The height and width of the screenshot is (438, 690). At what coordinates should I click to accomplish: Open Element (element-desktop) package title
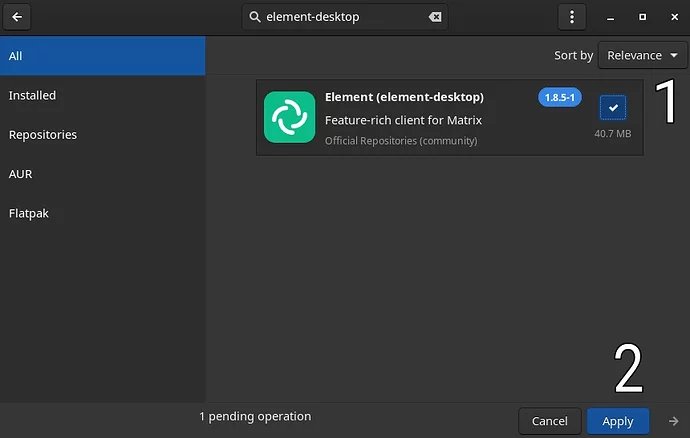(x=404, y=97)
